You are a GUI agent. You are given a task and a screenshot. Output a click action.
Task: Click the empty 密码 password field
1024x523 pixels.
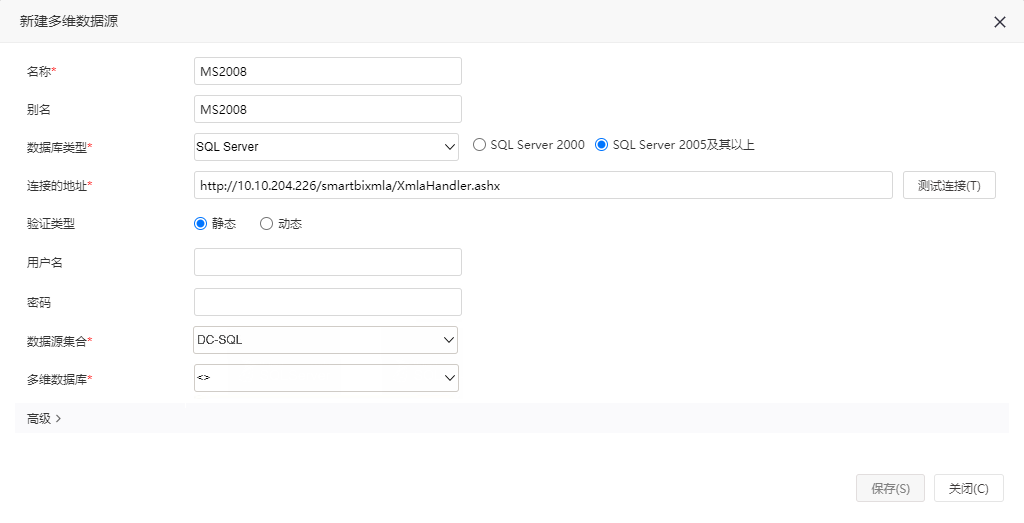pyautogui.click(x=328, y=302)
